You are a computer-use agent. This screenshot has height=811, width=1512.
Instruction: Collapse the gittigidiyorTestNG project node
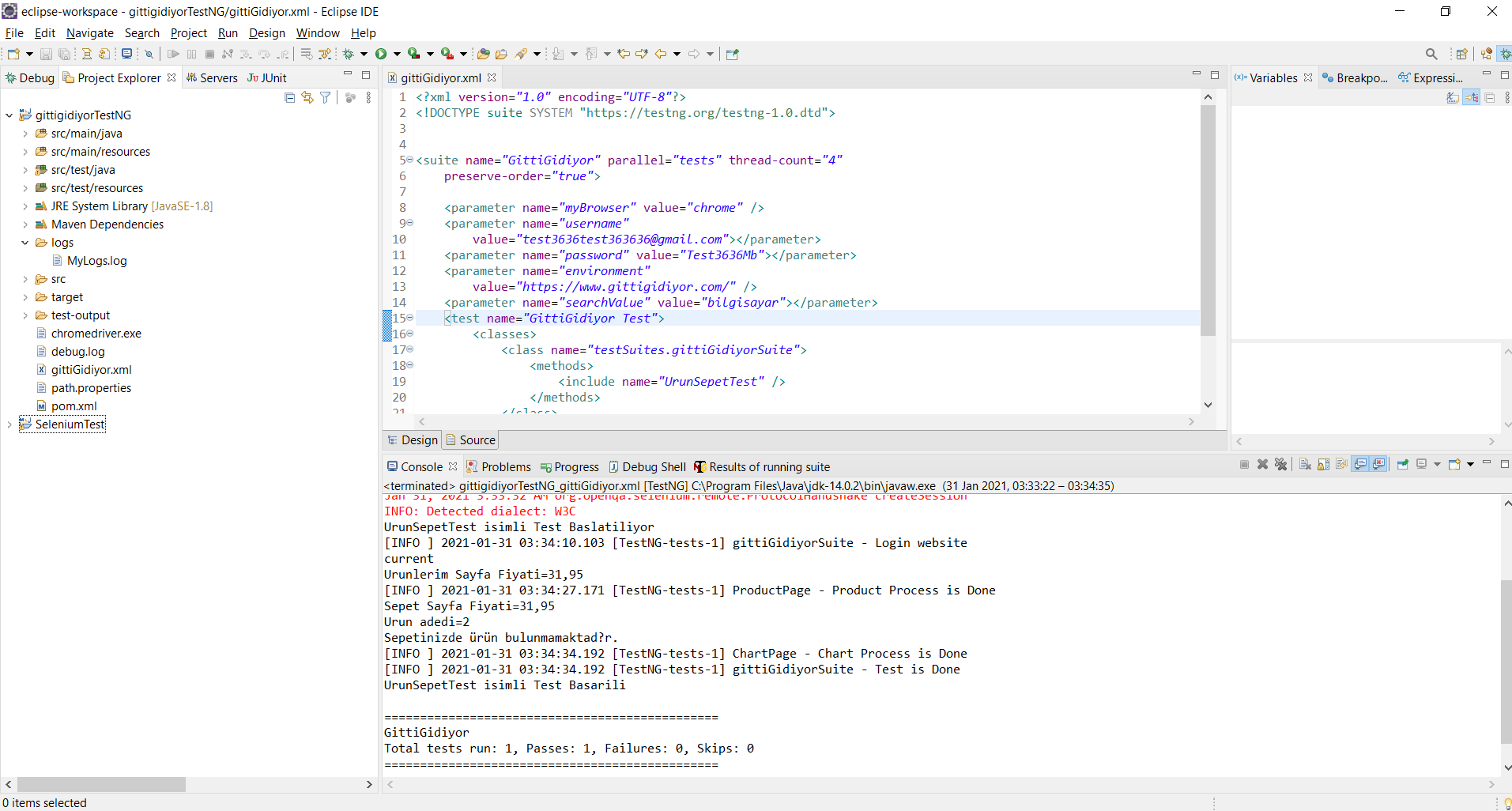pyautogui.click(x=9, y=115)
